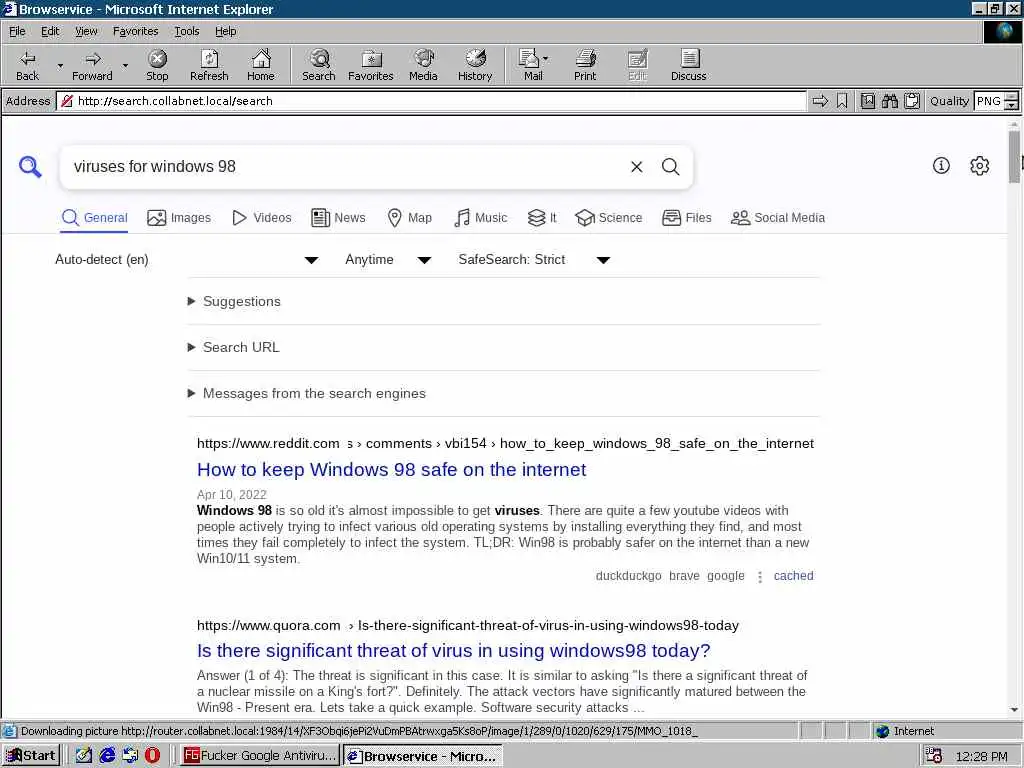Open the Help menu

click(x=225, y=31)
